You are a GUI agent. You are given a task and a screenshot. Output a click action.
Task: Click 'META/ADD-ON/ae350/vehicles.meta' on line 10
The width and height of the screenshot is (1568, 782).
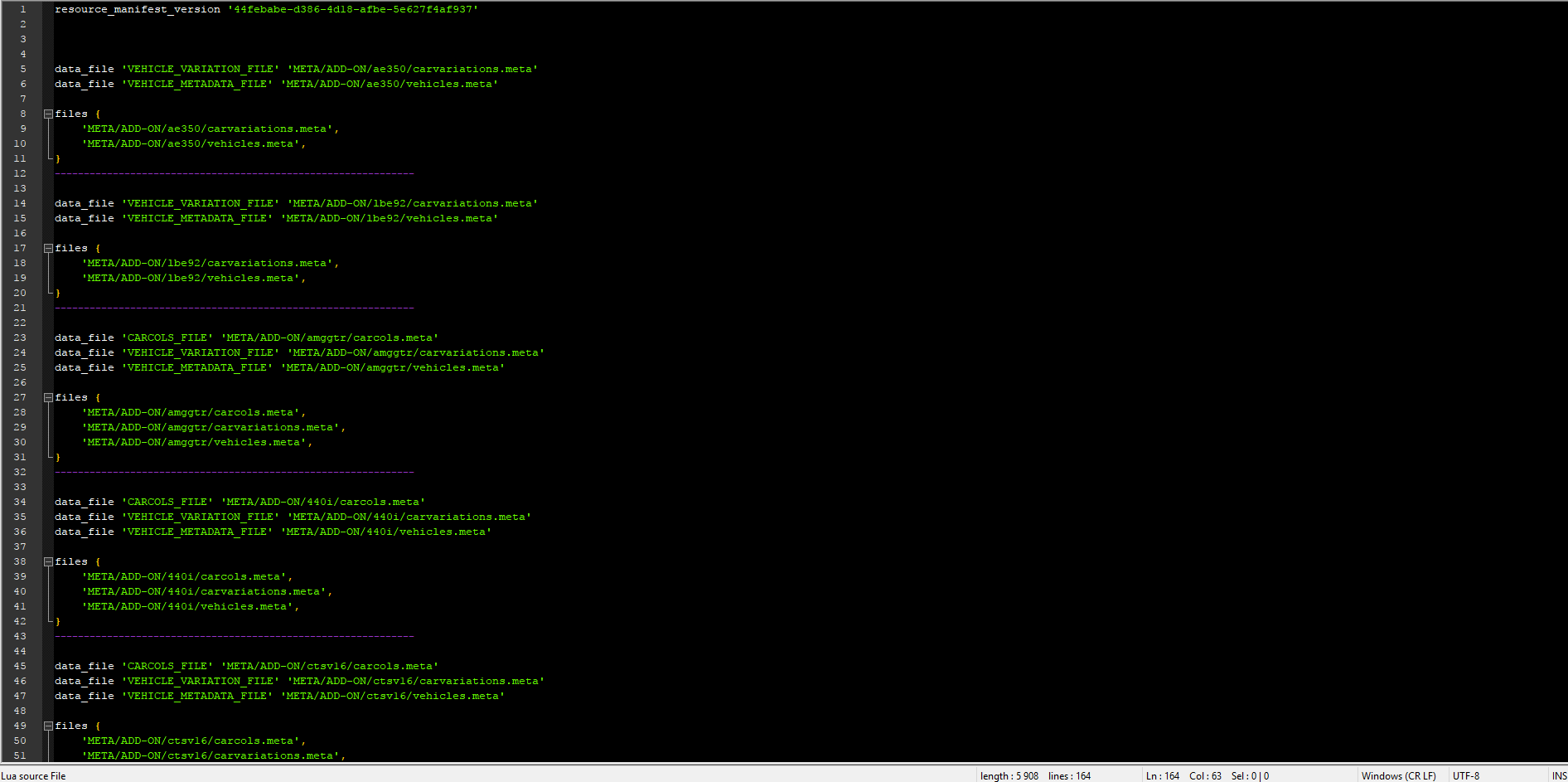(x=191, y=143)
